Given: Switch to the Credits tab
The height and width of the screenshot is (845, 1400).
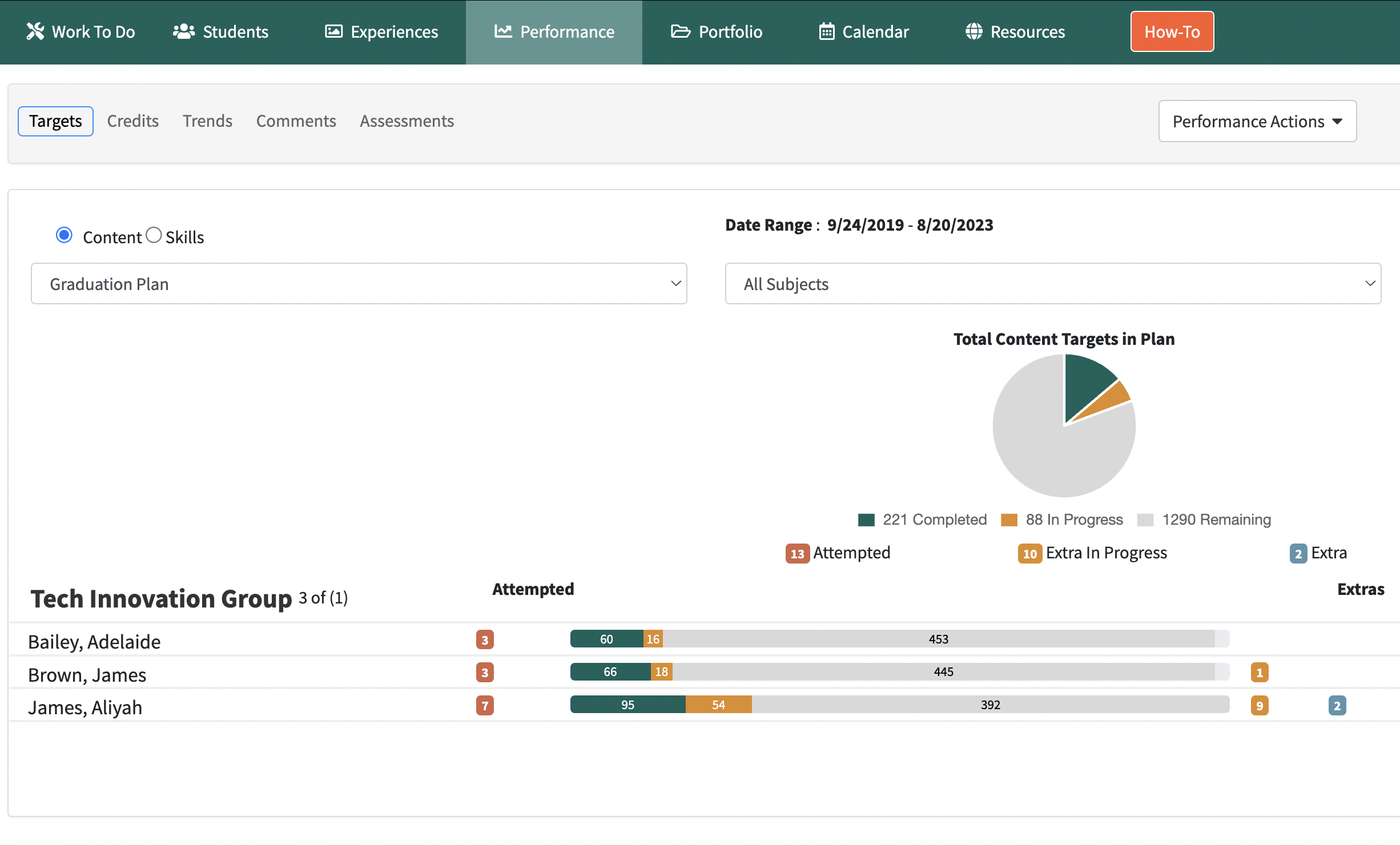Looking at the screenshot, I should point(132,121).
